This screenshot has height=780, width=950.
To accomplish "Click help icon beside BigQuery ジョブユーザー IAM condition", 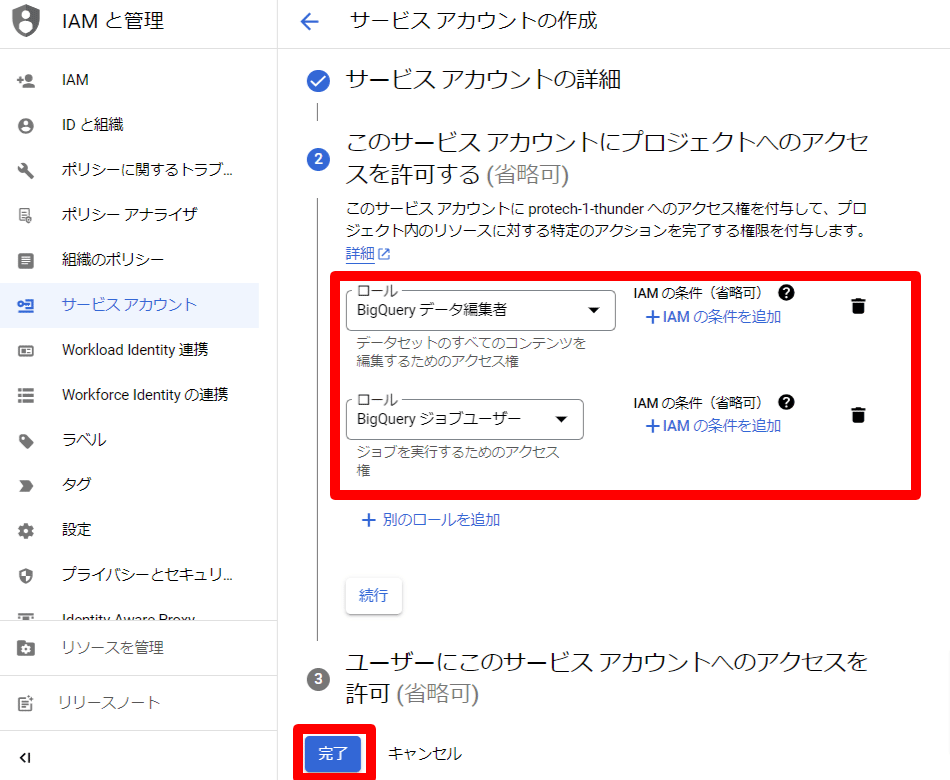I will 786,402.
